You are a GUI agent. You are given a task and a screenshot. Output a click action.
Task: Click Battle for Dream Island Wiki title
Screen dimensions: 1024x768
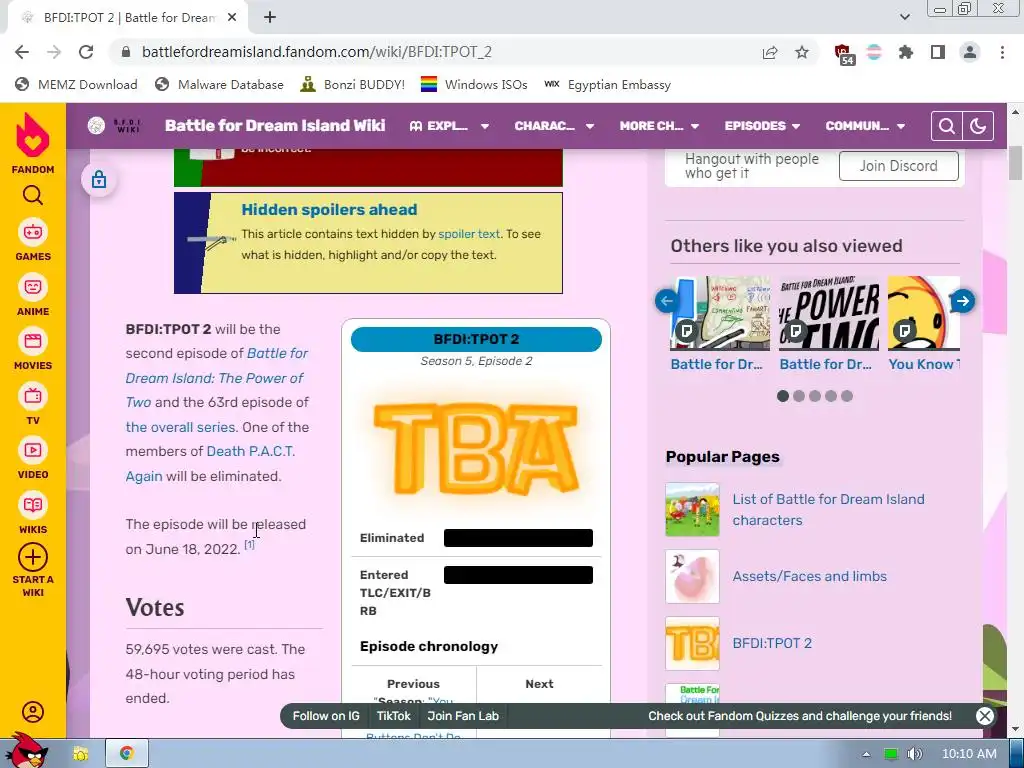pos(275,125)
